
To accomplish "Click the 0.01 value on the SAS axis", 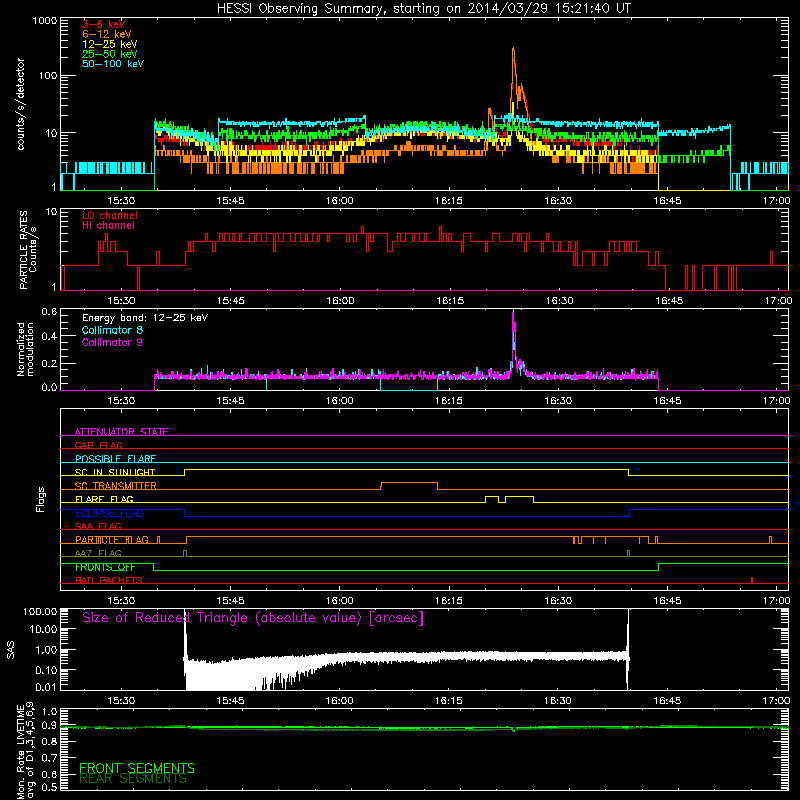I will 46,687.
